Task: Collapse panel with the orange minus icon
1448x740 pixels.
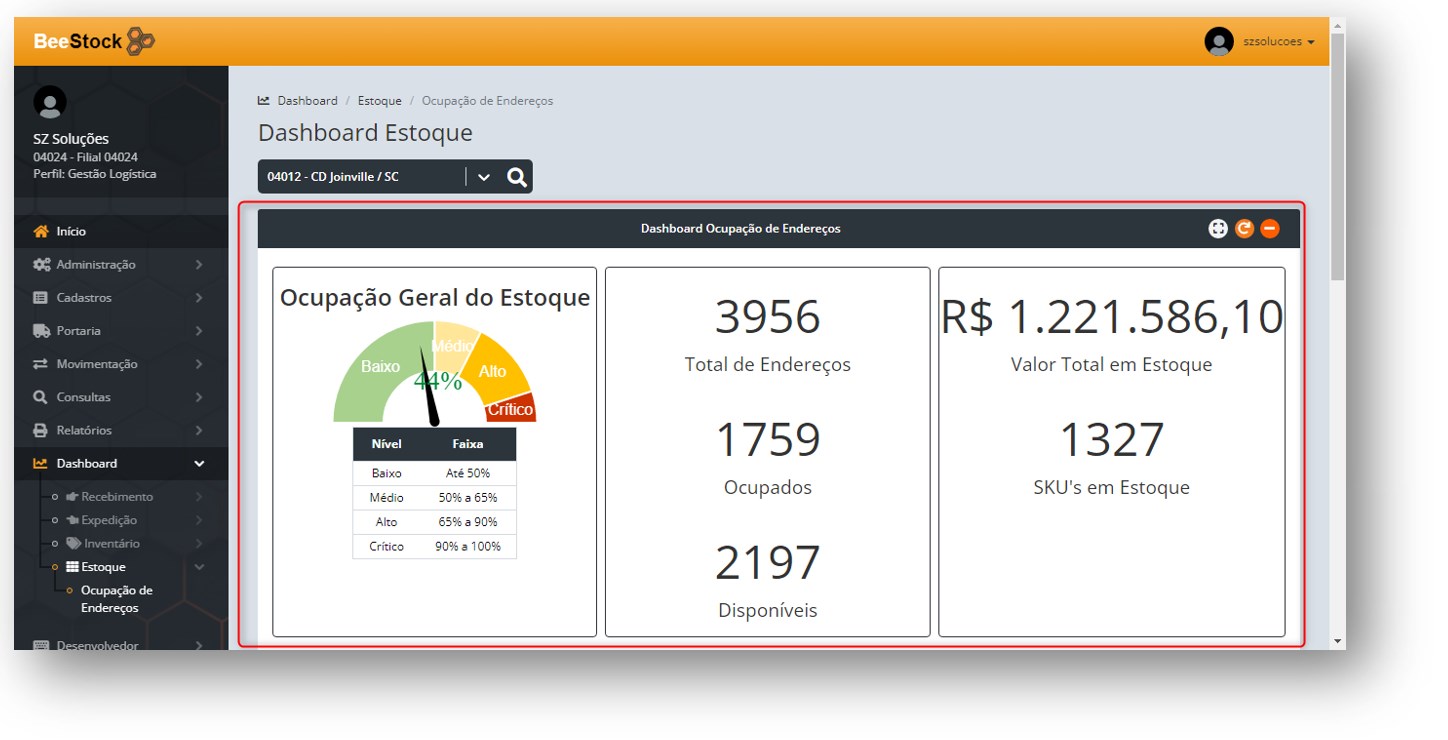Action: [x=1270, y=229]
